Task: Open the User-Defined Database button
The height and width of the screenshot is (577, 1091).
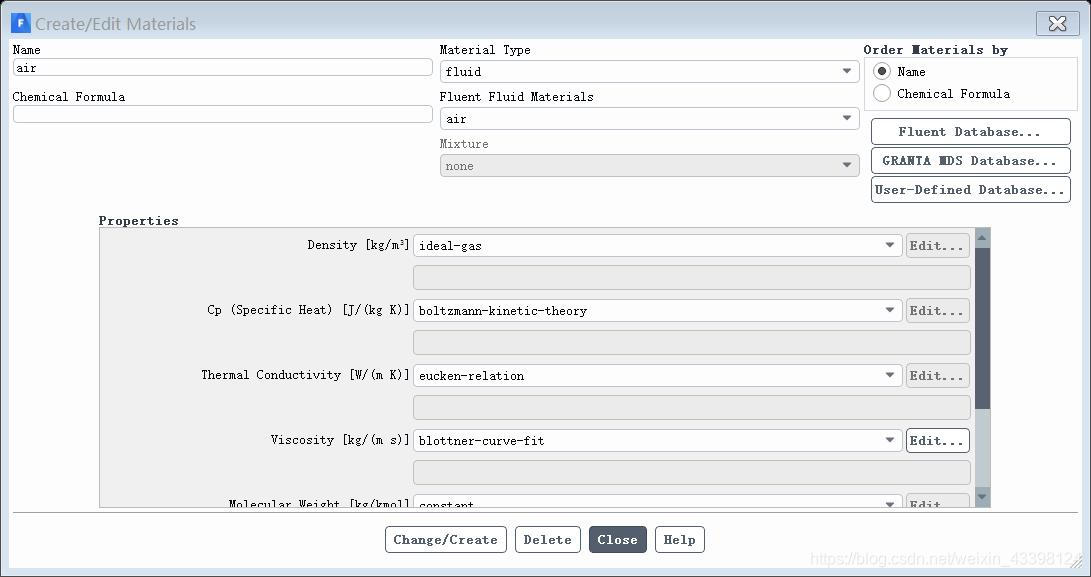Action: [971, 189]
